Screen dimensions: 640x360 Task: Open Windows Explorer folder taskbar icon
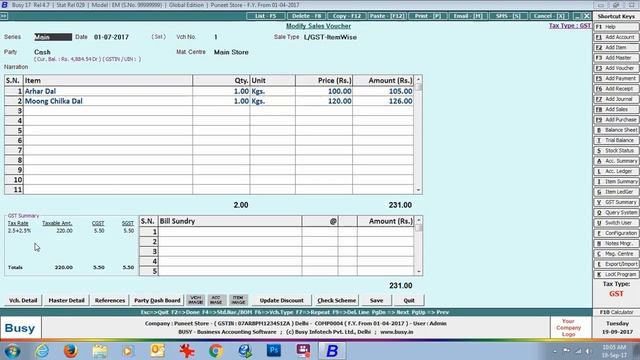pos(100,351)
